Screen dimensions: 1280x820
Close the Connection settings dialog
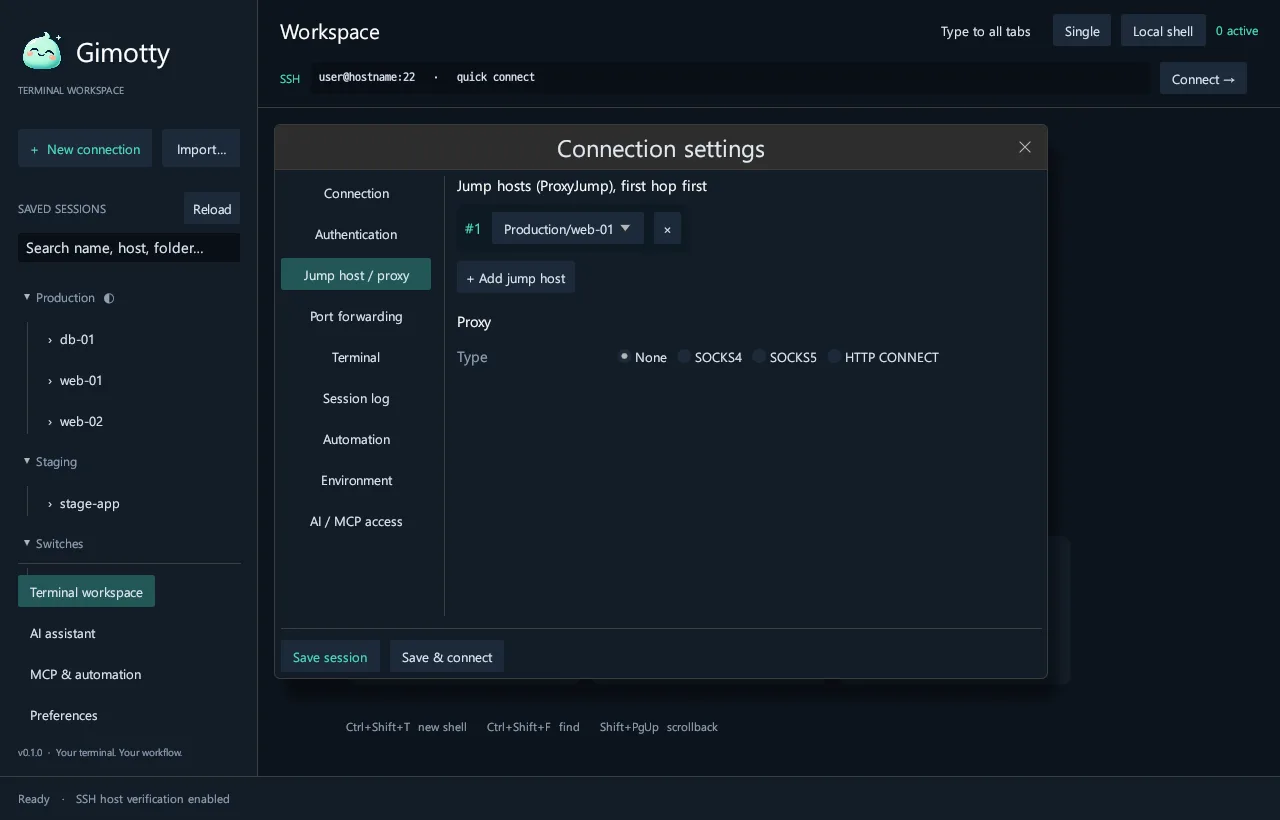coord(1025,147)
